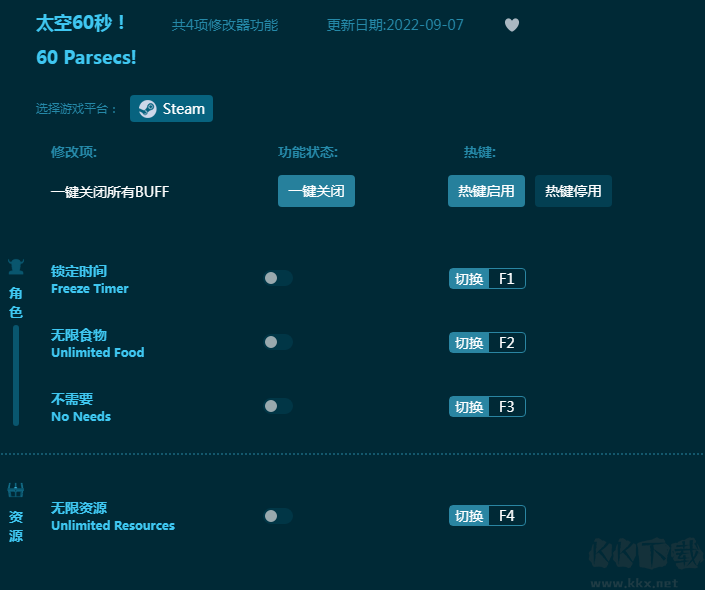Click the 更新日期:2022-09-07 text
The width and height of the screenshot is (705, 590).
click(395, 25)
